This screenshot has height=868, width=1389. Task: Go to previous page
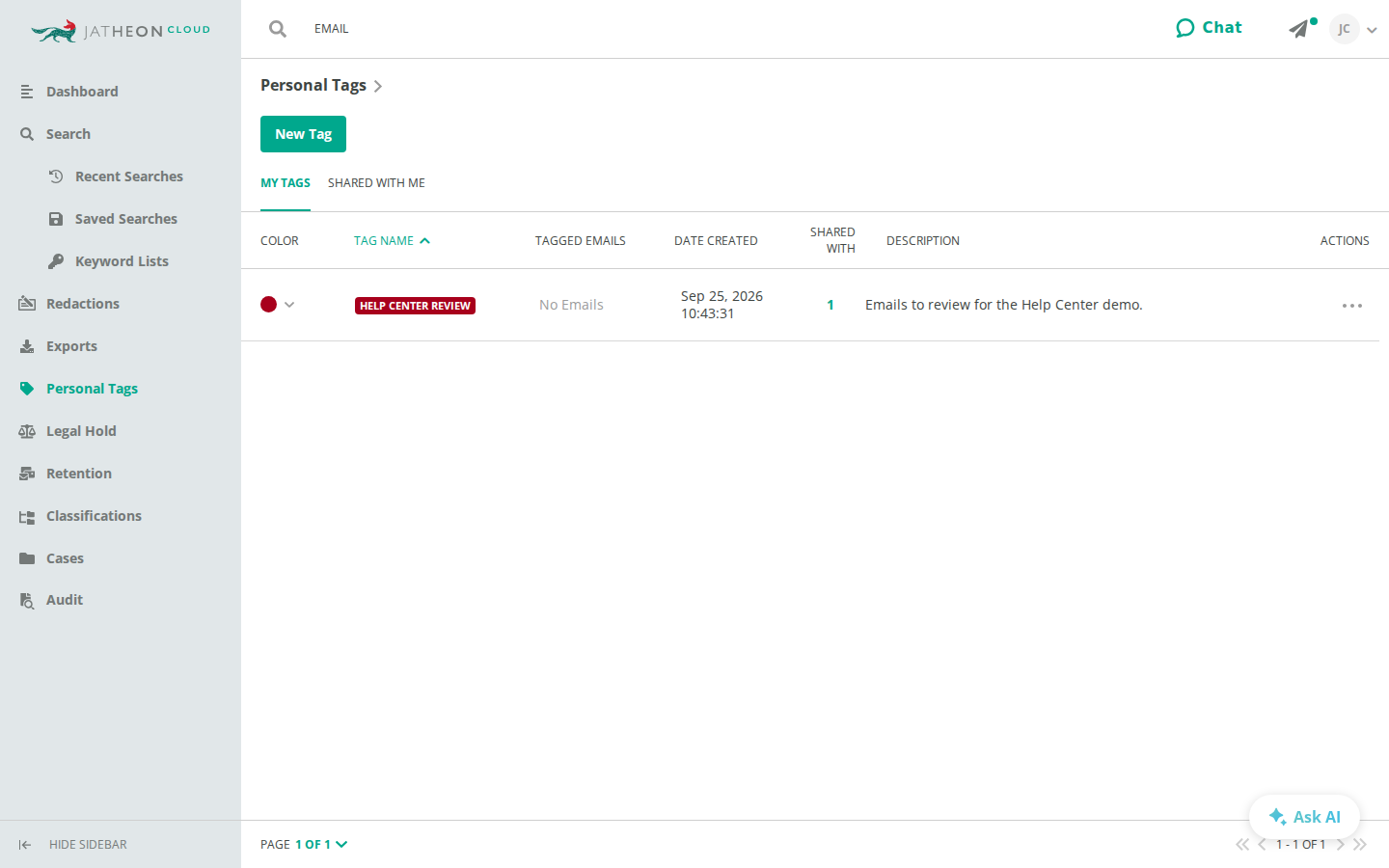[x=1262, y=845]
